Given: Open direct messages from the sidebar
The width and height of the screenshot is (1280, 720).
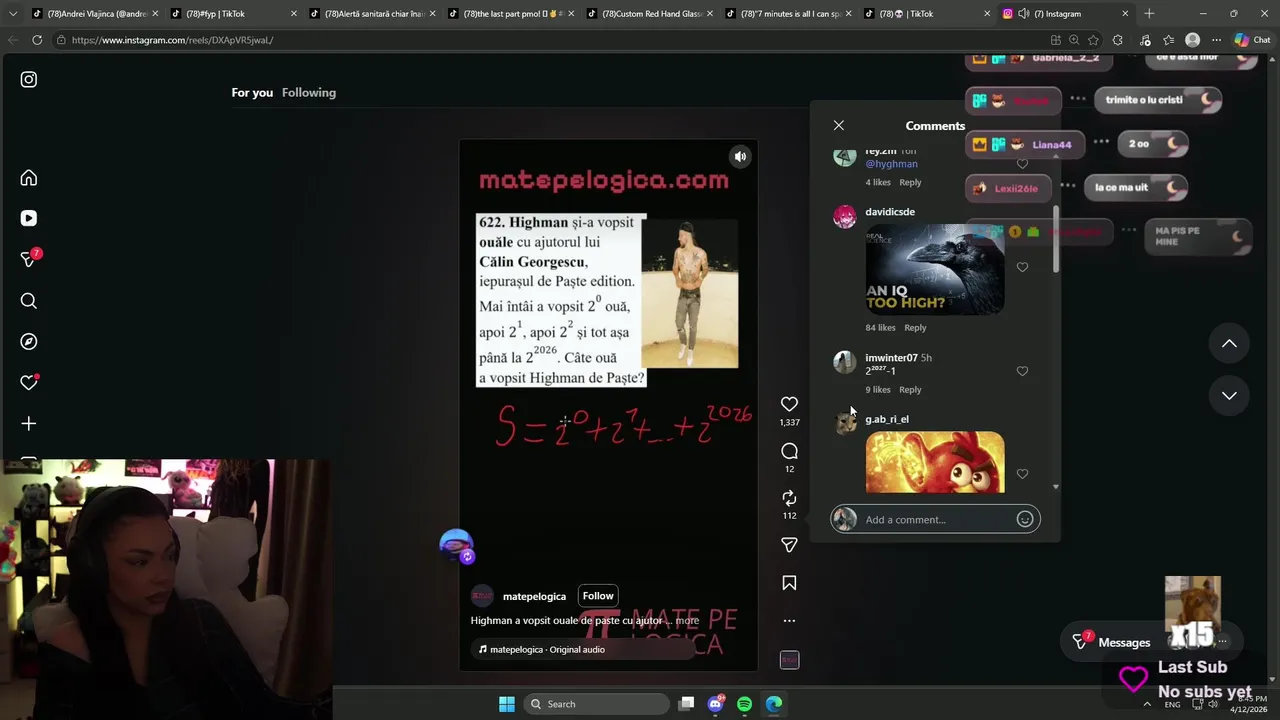Looking at the screenshot, I should (x=29, y=259).
